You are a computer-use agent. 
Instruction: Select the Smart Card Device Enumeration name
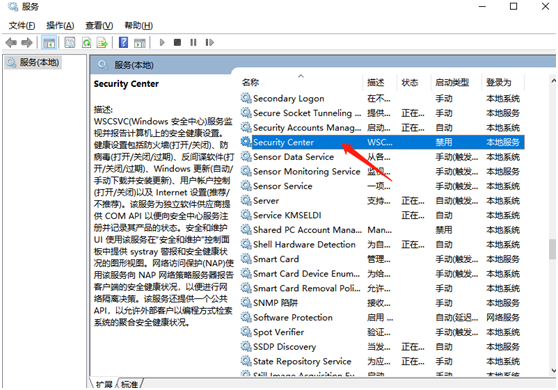pyautogui.click(x=307, y=274)
